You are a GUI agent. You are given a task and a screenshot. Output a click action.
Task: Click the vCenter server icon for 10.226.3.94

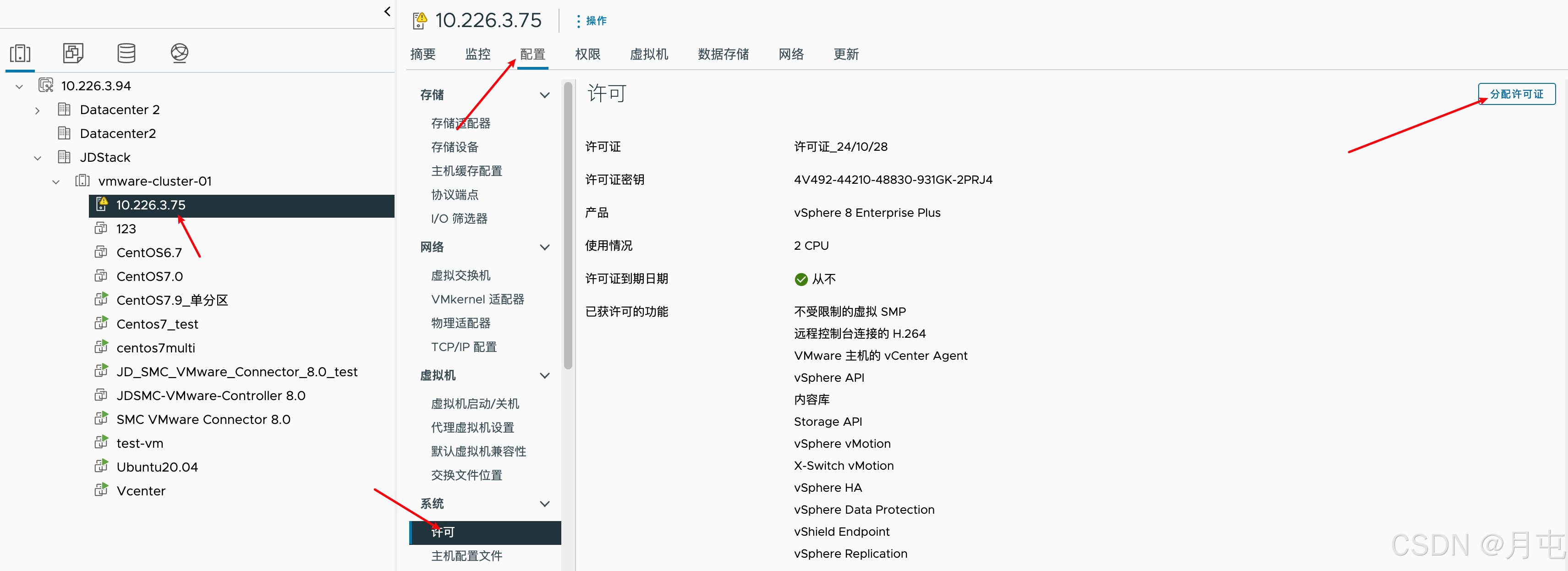click(46, 86)
